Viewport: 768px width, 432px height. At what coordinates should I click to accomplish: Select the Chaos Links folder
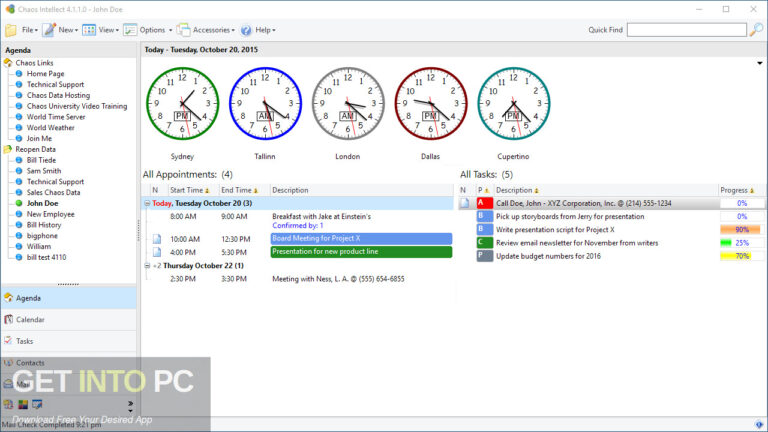coord(34,63)
